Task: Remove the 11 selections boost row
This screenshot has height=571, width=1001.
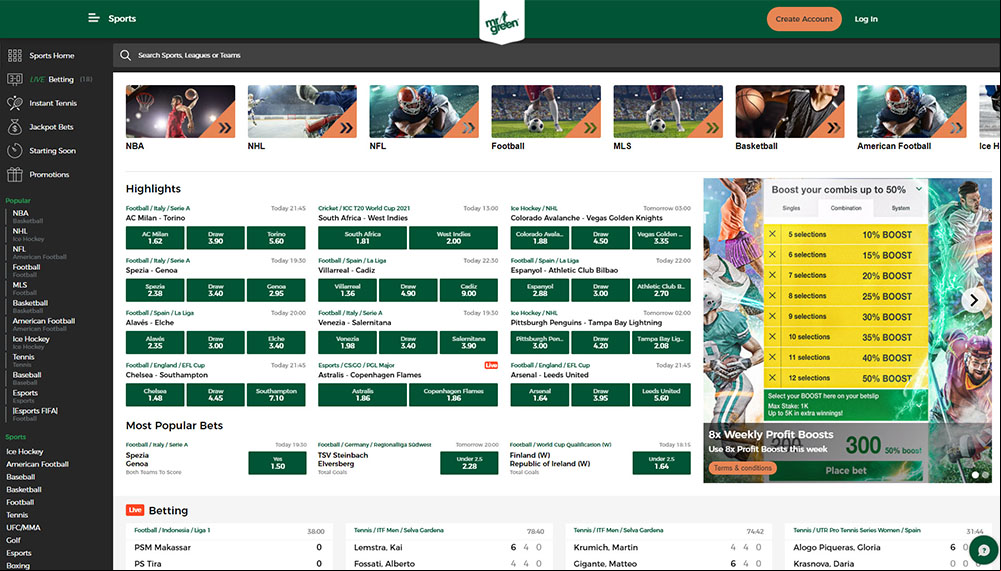Action: 772,357
